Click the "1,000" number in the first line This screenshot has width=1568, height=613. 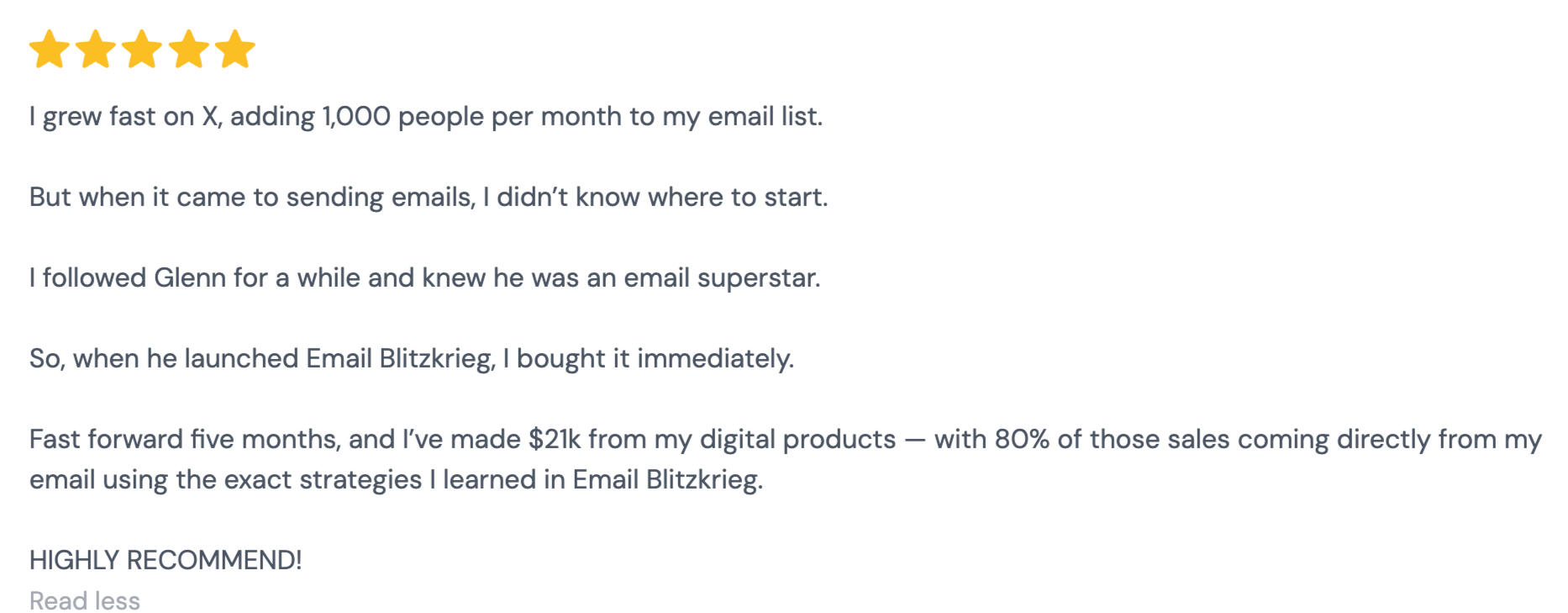tap(356, 116)
